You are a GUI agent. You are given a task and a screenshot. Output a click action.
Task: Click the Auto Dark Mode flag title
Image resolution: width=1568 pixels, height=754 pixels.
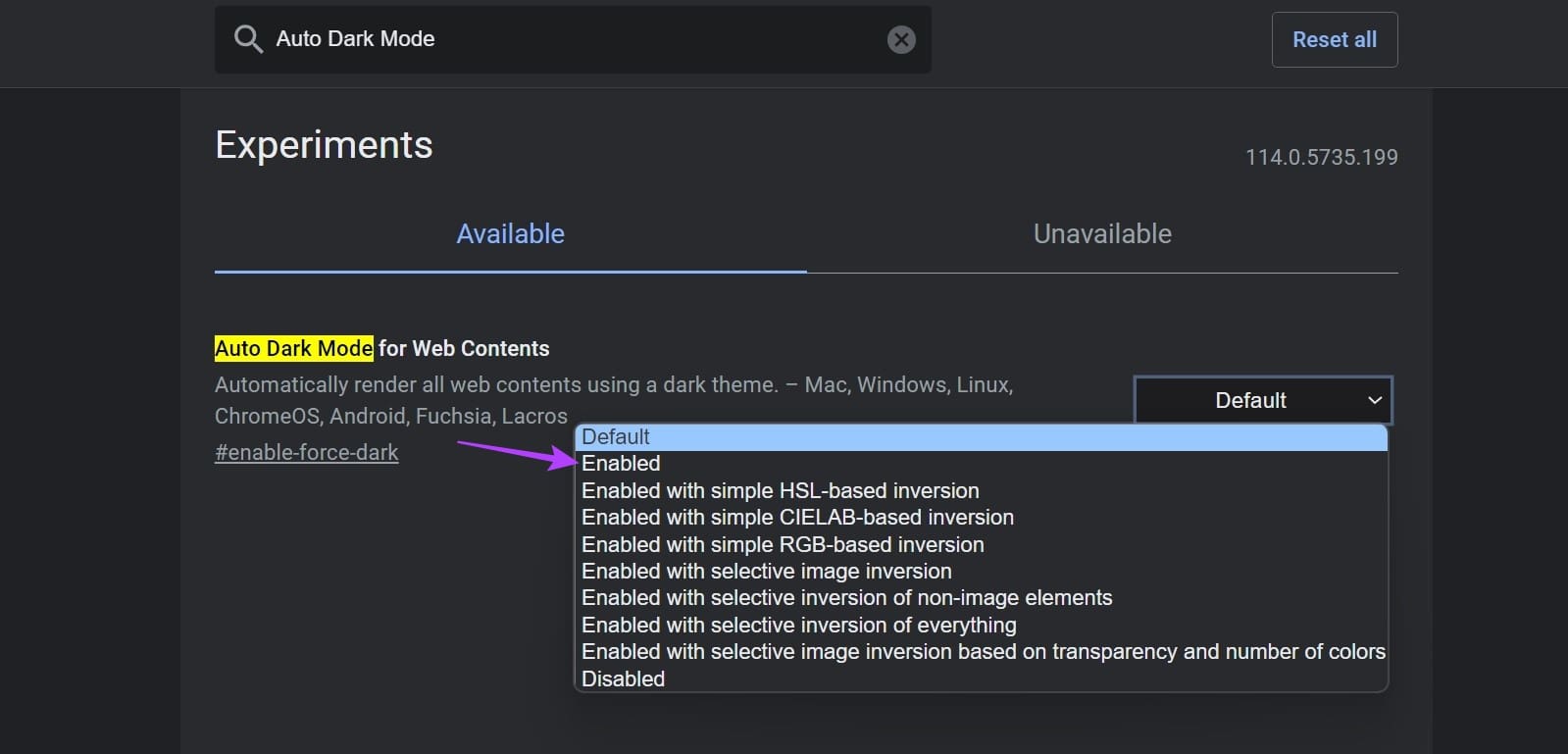coord(381,348)
